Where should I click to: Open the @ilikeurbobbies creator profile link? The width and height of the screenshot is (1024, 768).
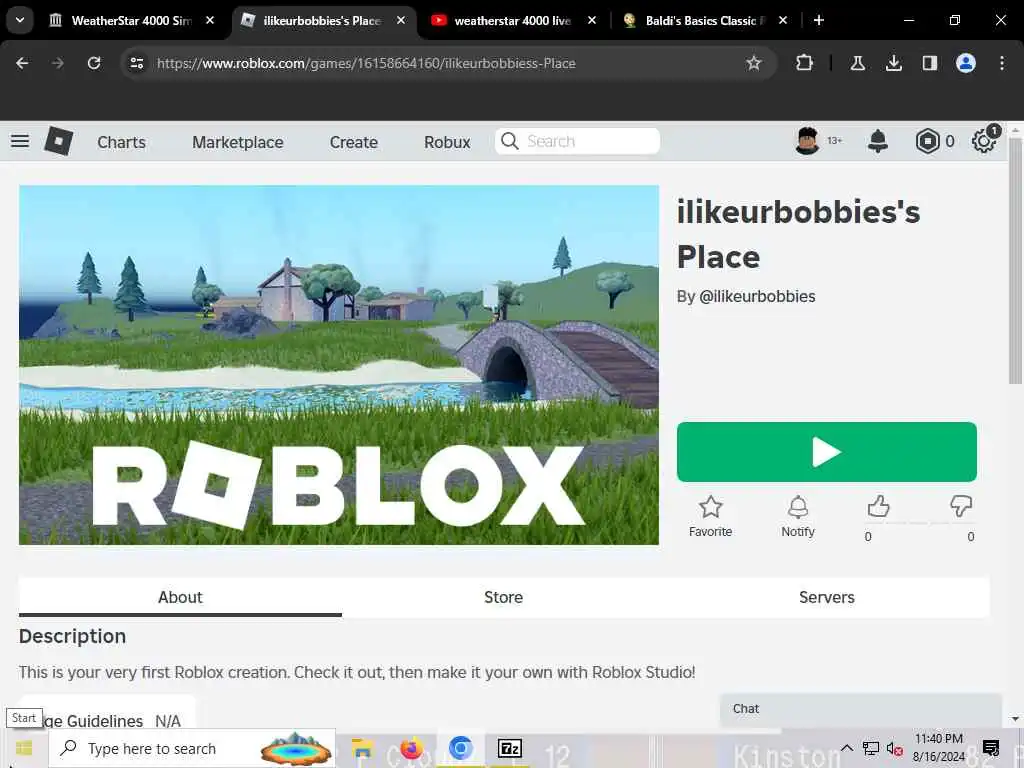pos(757,296)
